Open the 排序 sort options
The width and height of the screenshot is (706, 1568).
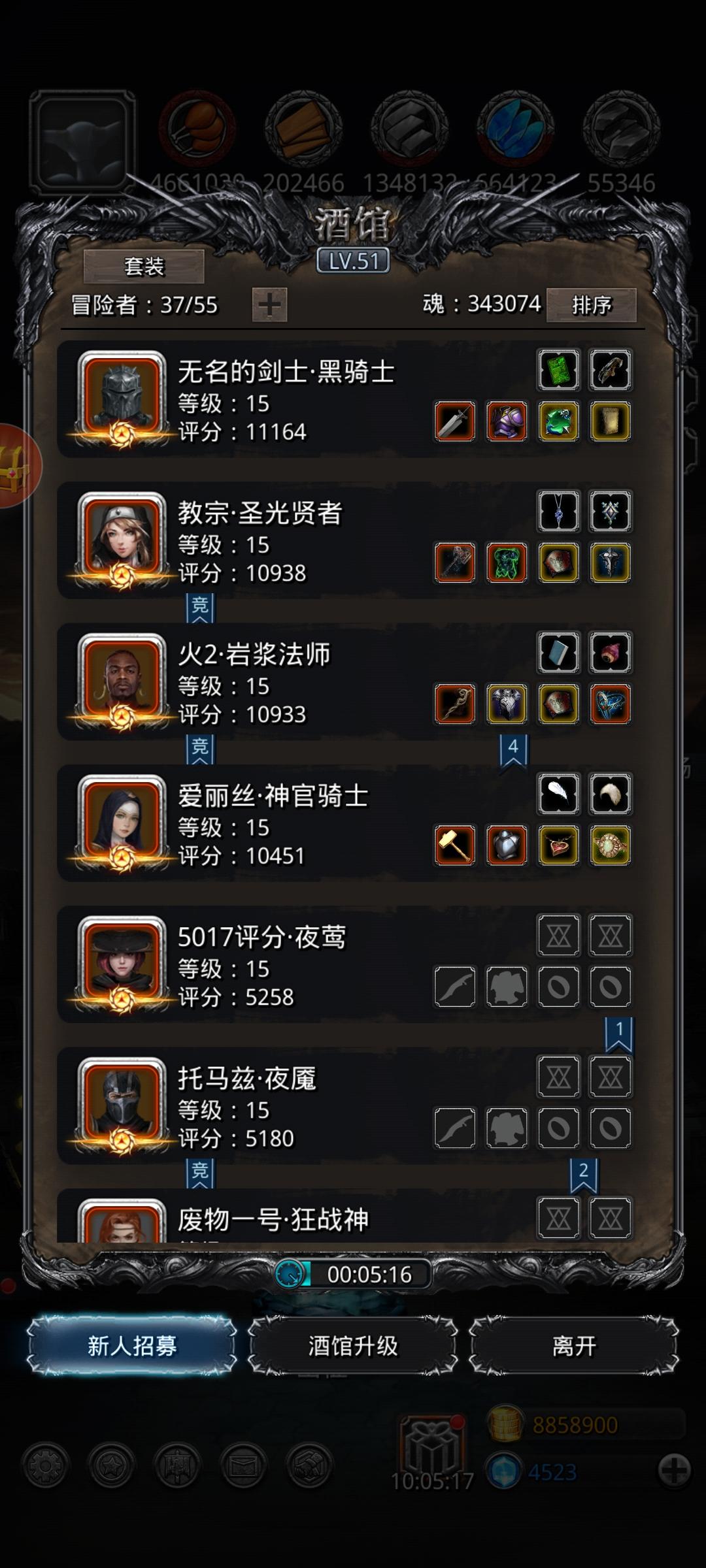tap(592, 305)
